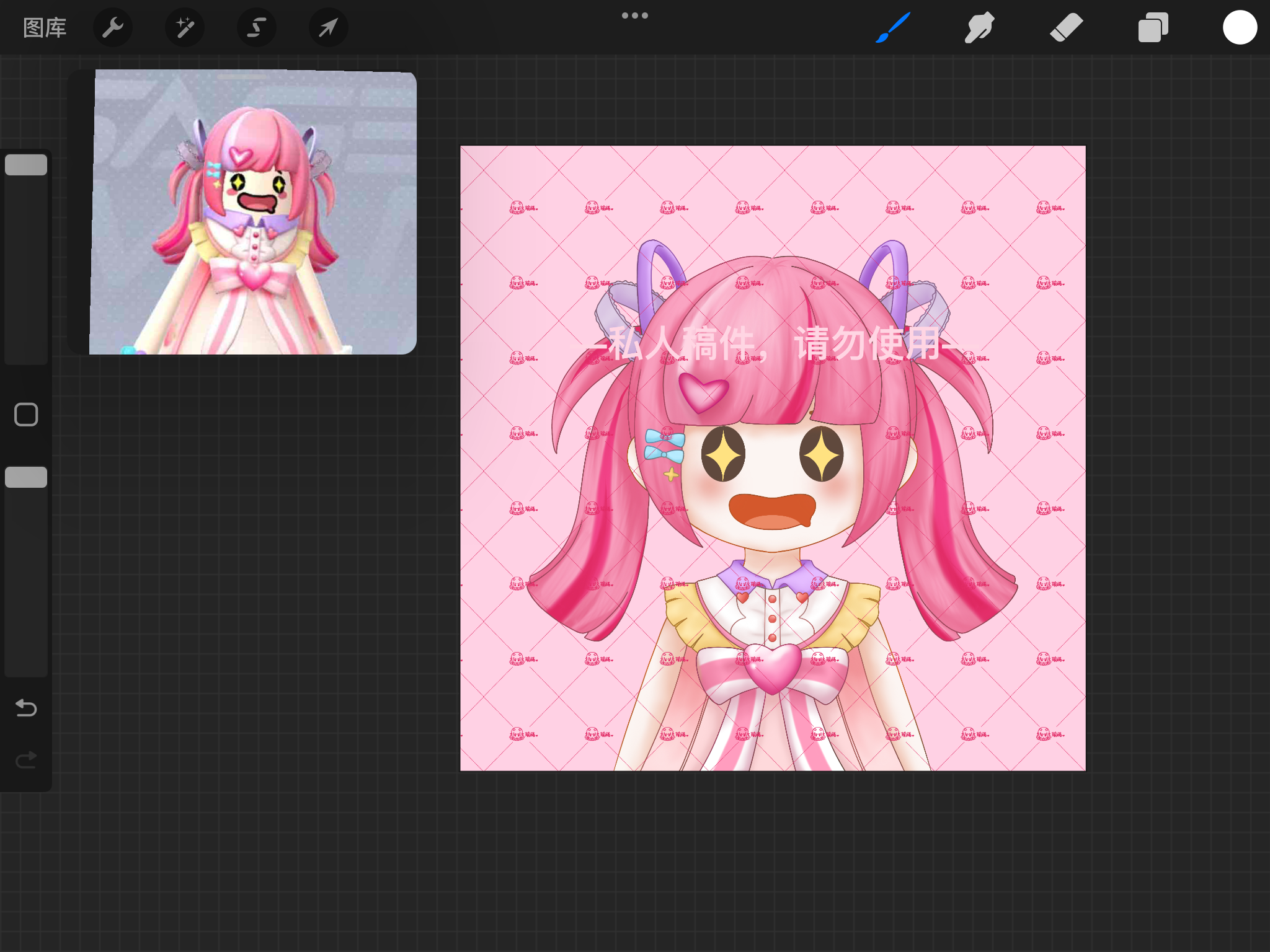Click the brush opacity slider handle
Screen dimensions: 1270x952
(x=26, y=477)
